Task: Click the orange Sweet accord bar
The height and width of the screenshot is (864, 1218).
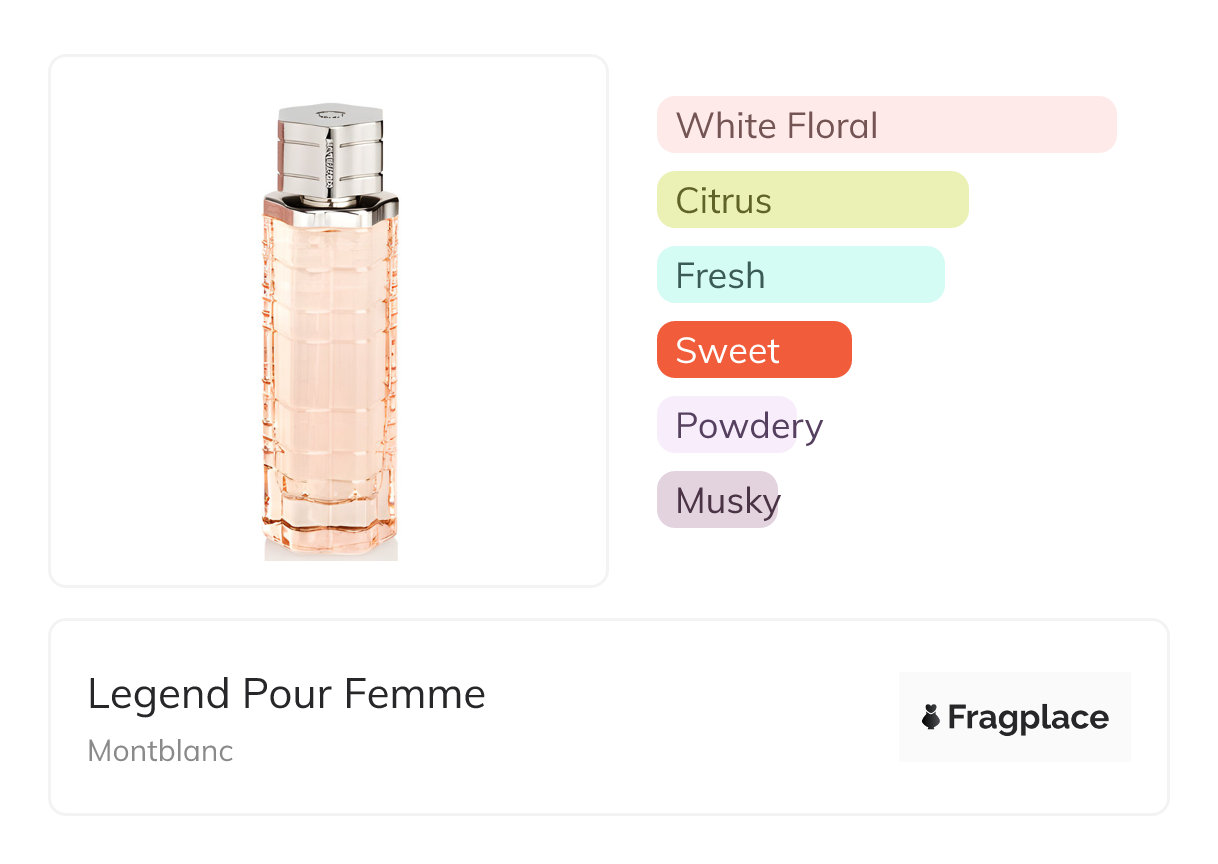Action: click(x=754, y=350)
